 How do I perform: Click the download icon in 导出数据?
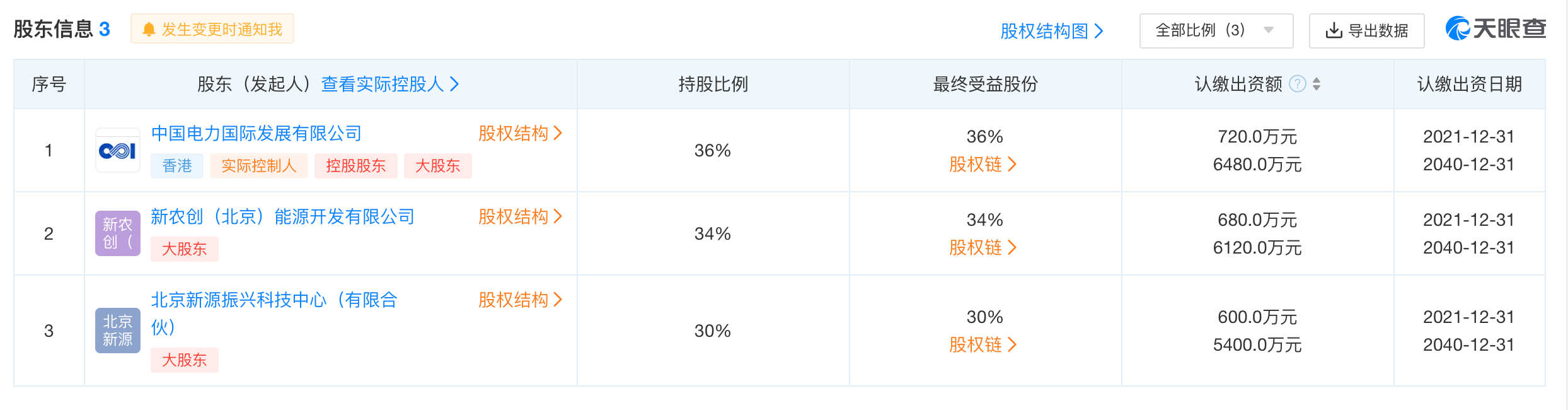[1334, 31]
